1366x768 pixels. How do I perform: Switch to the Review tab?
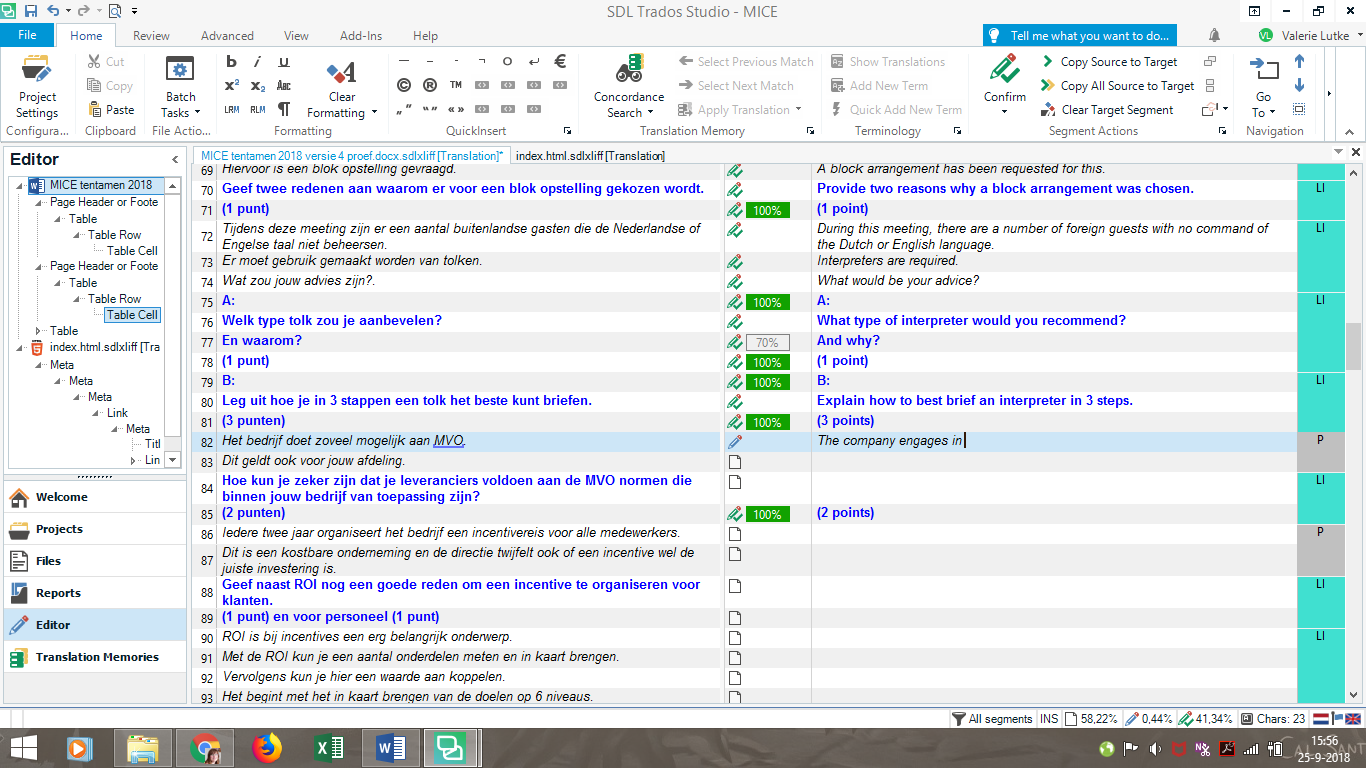click(x=151, y=36)
